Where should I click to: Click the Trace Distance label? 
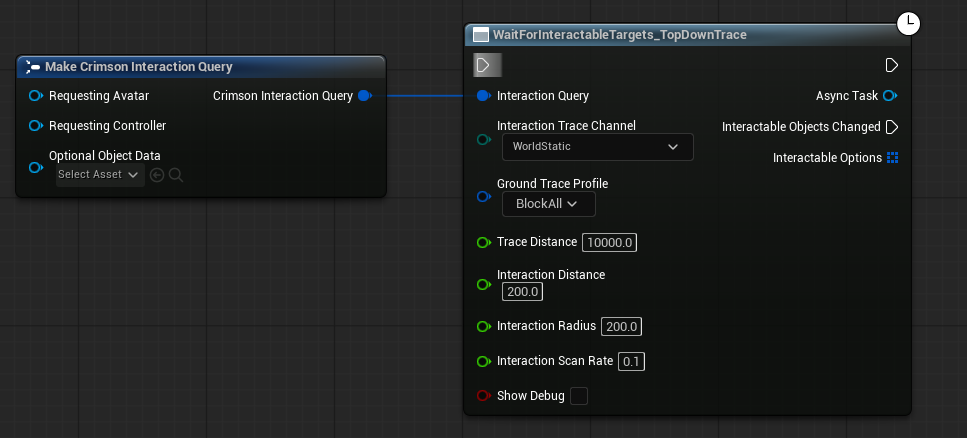pyautogui.click(x=537, y=242)
